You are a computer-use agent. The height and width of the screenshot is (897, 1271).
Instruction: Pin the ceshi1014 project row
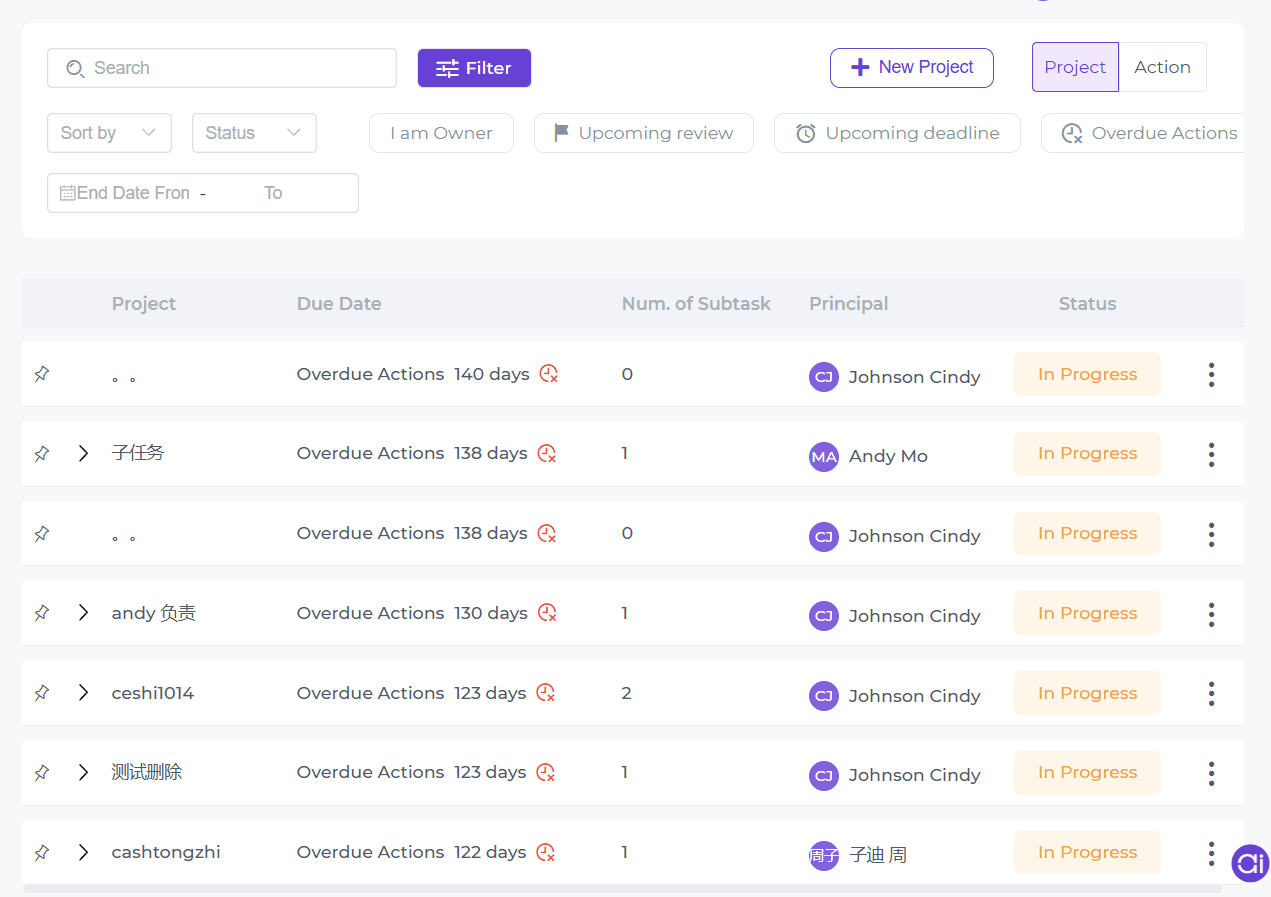coord(41,693)
